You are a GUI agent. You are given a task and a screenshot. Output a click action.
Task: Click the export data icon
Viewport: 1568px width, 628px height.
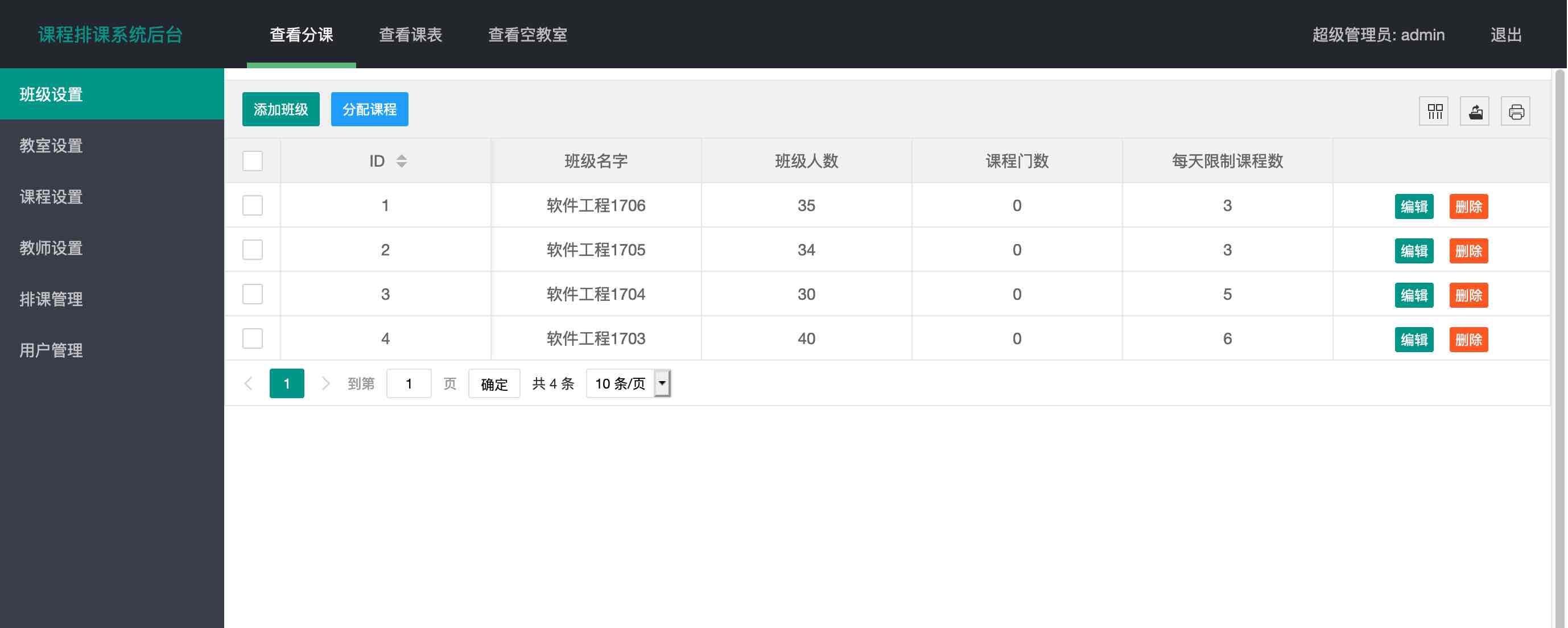click(1475, 111)
